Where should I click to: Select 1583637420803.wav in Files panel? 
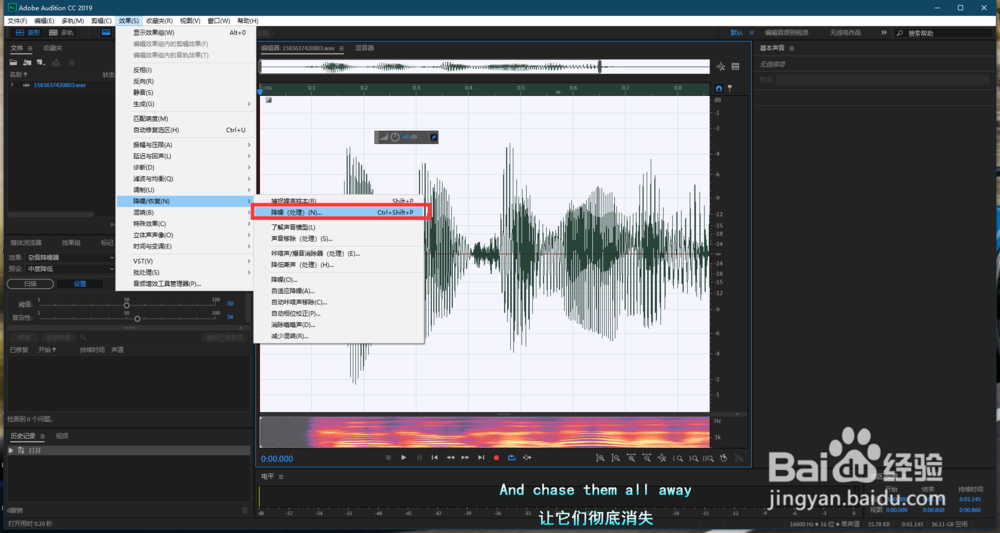59,85
